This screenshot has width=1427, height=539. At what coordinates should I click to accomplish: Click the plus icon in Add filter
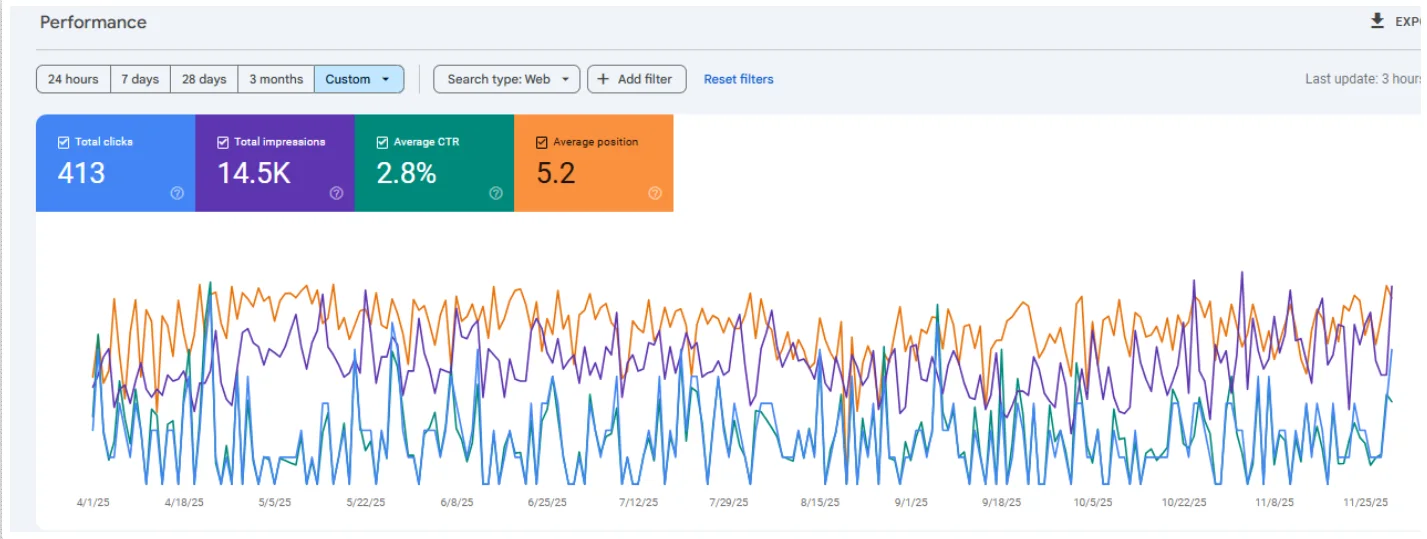(603, 79)
